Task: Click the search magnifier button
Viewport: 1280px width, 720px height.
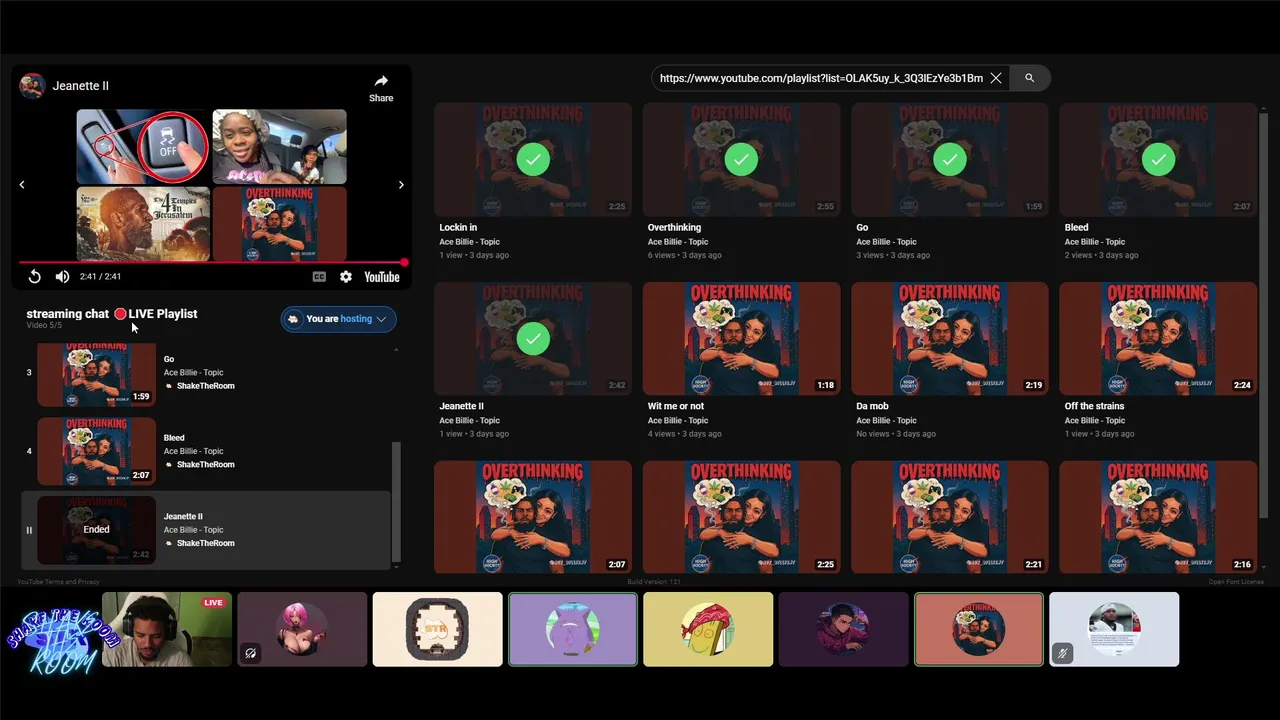Action: (1029, 78)
